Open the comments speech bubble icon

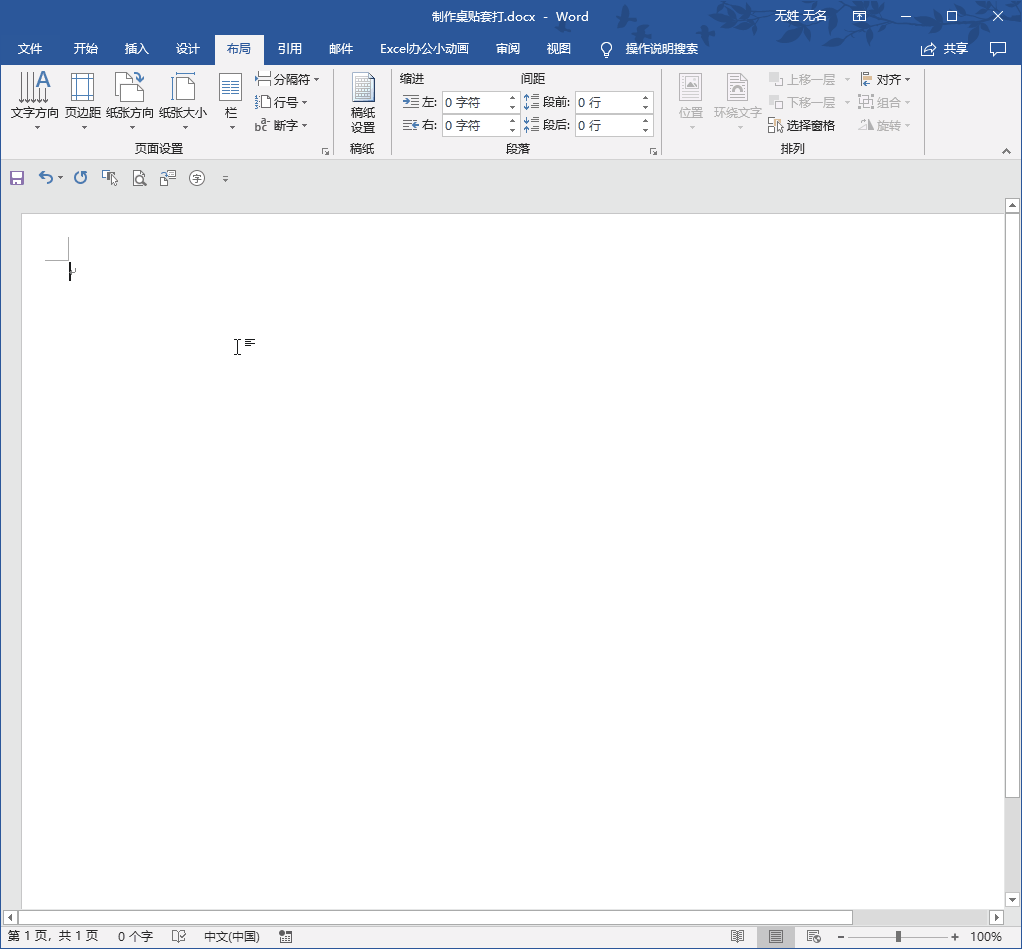click(997, 49)
